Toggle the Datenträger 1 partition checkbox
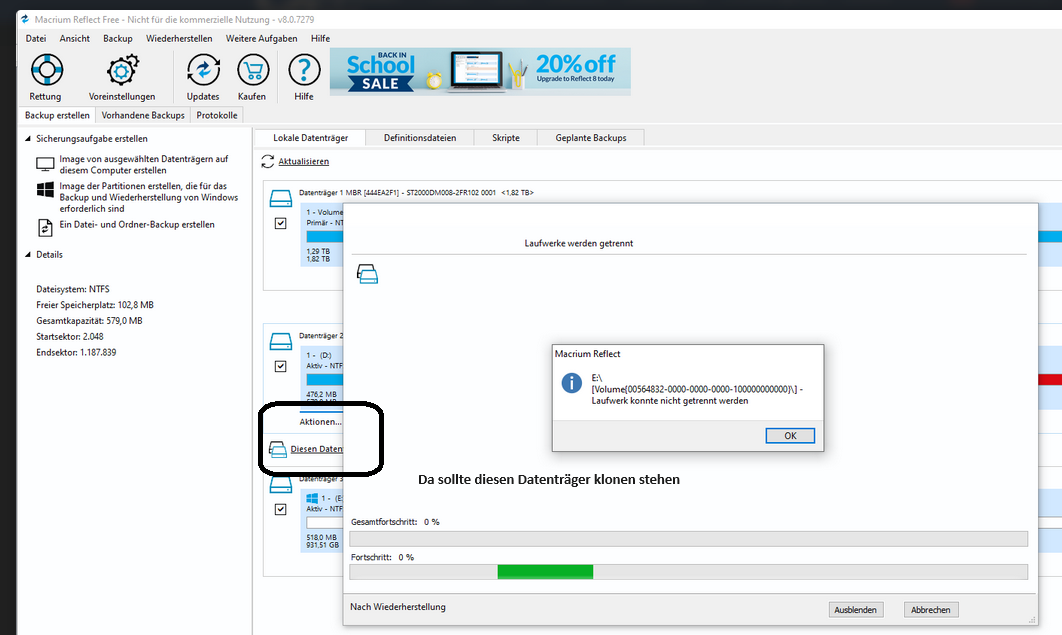 click(280, 223)
